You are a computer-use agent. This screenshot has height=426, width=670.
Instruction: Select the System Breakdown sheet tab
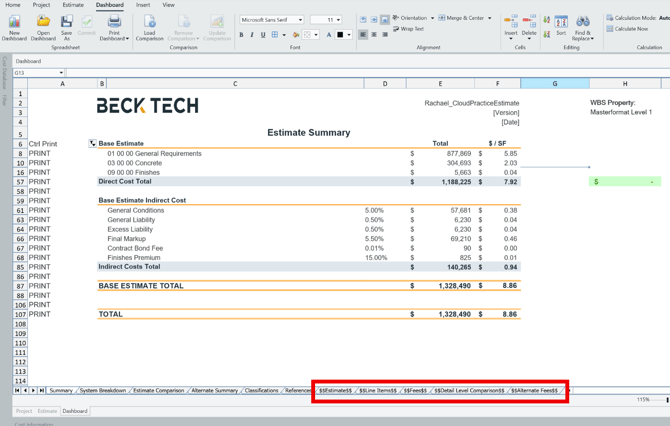pos(102,391)
